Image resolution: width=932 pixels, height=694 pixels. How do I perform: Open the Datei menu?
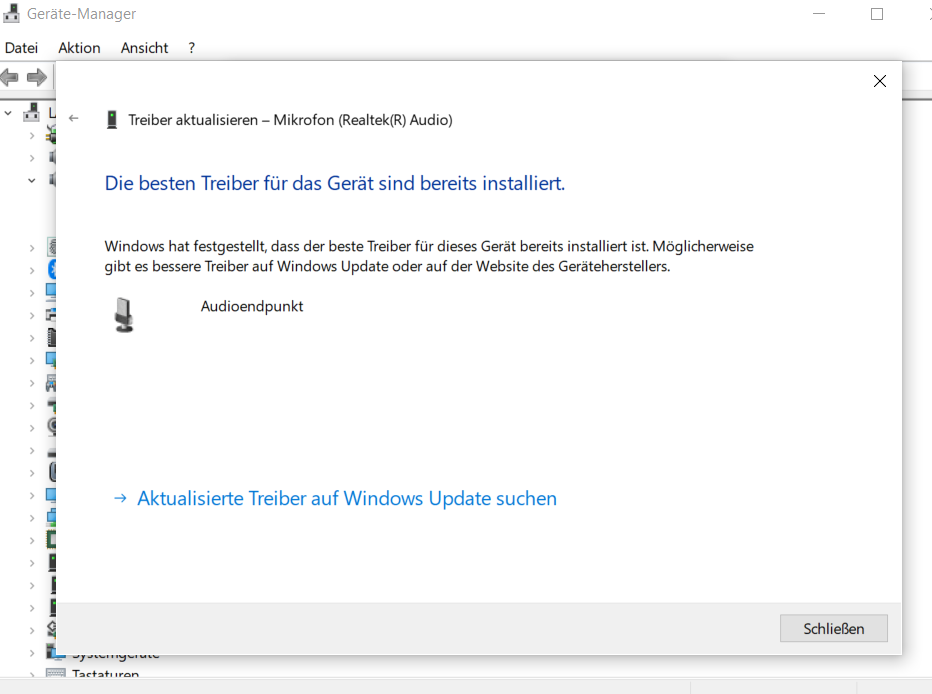(x=21, y=48)
